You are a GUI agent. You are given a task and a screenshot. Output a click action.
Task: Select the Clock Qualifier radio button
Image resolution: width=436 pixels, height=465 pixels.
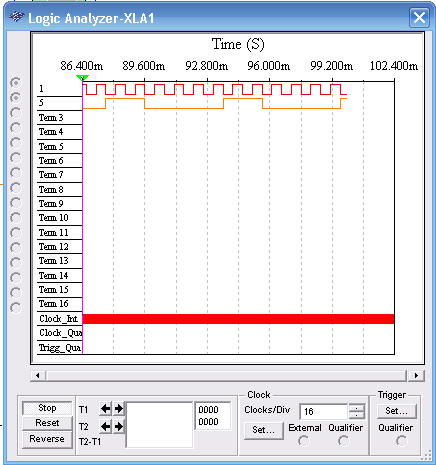(x=344, y=441)
